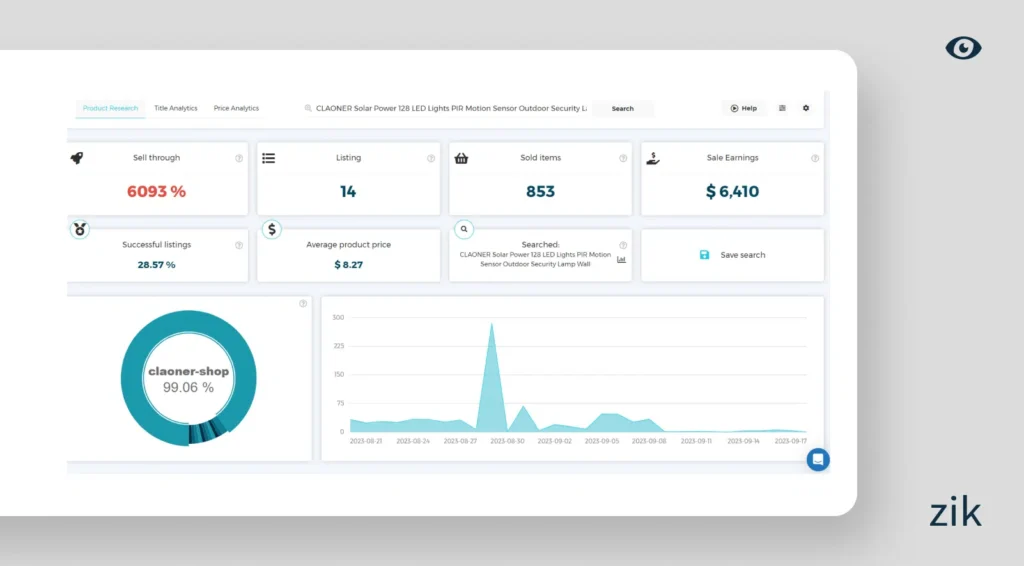Click the Sell through help question mark
This screenshot has height=566, width=1024.
(239, 158)
